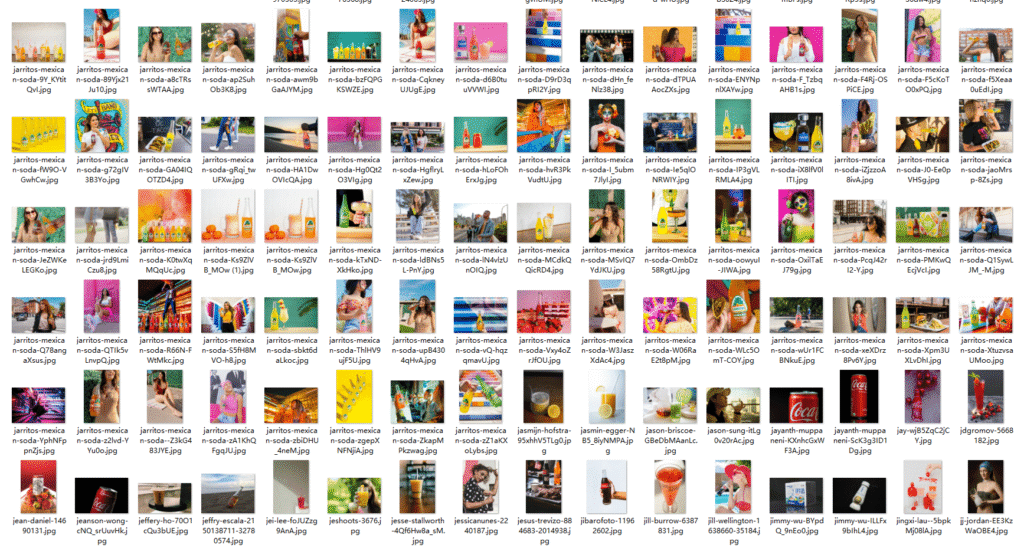This screenshot has width=1024, height=548.
Task: Select thumbnail of jarritos-mexican-soda-Q78angaXsus.jpg
Action: click(39, 315)
